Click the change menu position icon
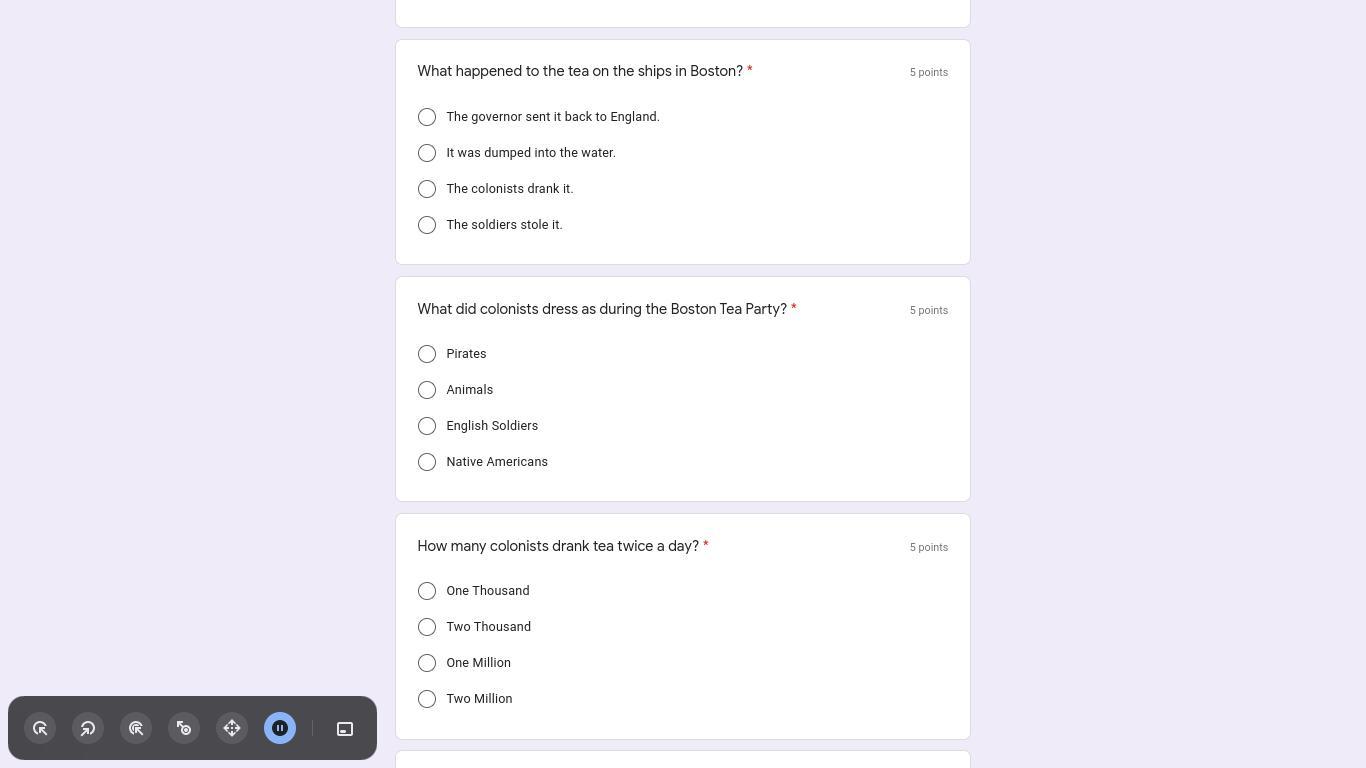The width and height of the screenshot is (1366, 768). pyautogui.click(x=345, y=729)
